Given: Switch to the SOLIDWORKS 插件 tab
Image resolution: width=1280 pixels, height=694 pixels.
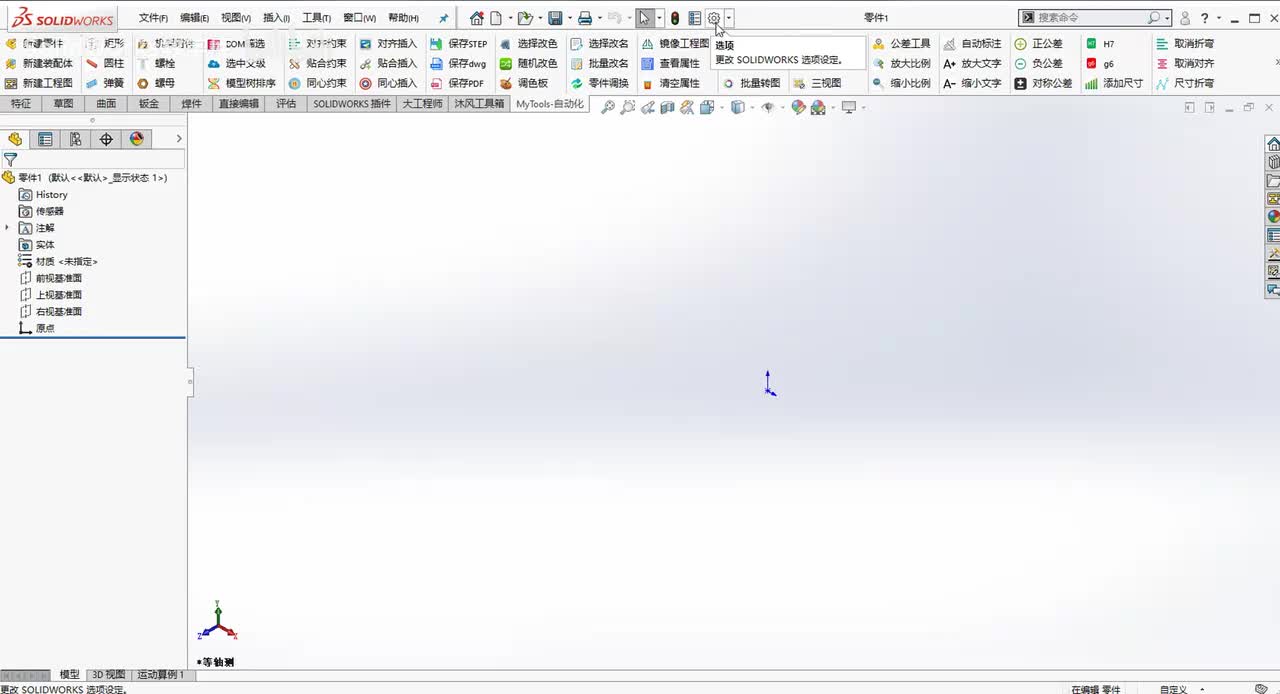Looking at the screenshot, I should [x=351, y=103].
